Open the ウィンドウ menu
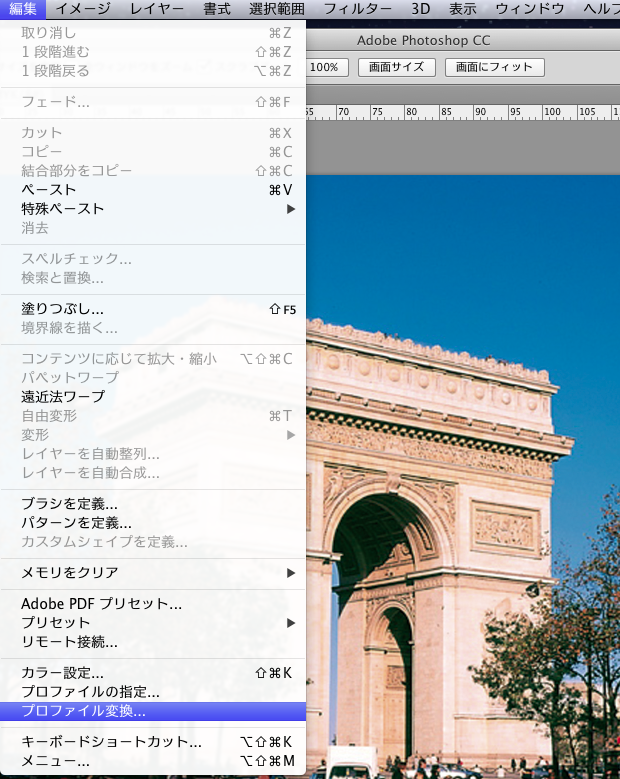This screenshot has height=779, width=620. click(x=530, y=9)
